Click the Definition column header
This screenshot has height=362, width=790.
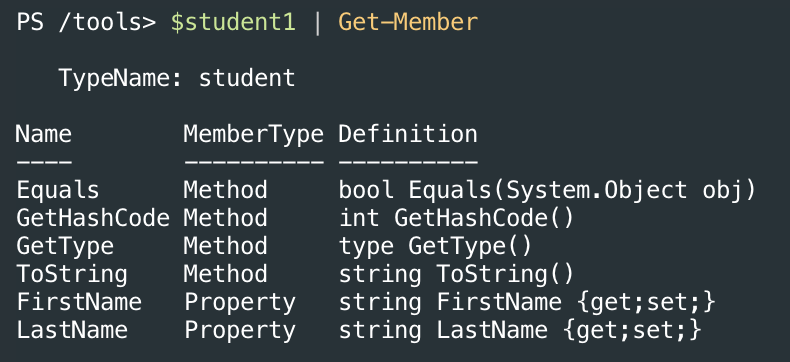(408, 134)
